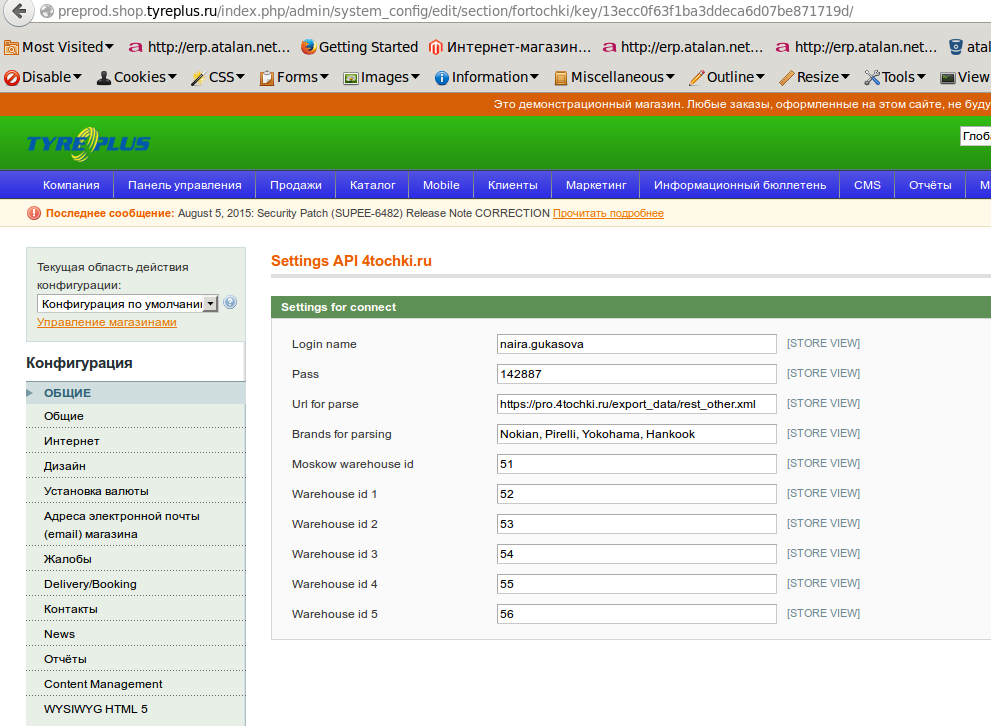Open the Miscellaneous developer toolbar menu
This screenshot has height=726, width=991.
(x=614, y=77)
